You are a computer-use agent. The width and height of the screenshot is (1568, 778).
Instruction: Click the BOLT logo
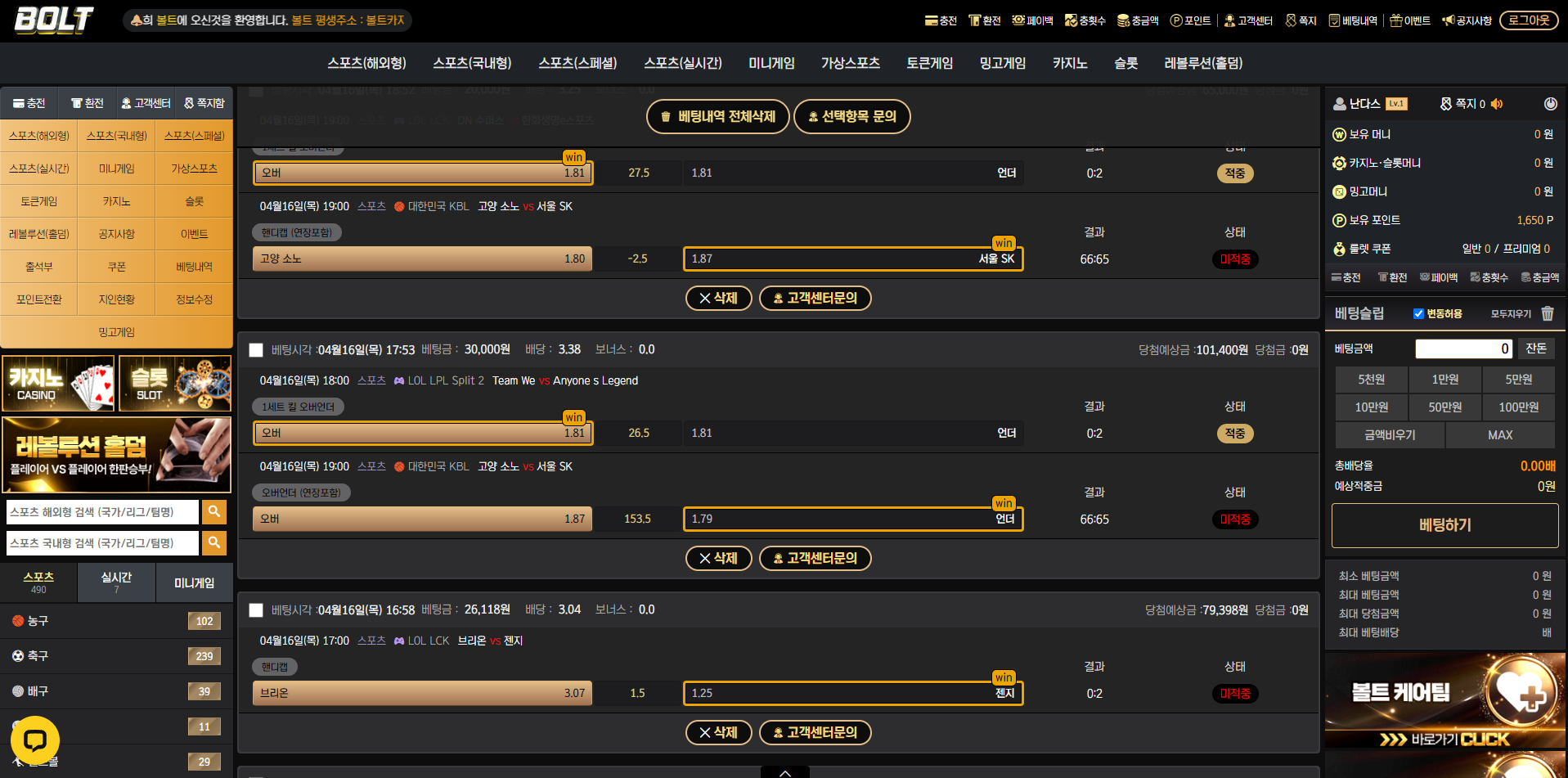click(x=54, y=20)
